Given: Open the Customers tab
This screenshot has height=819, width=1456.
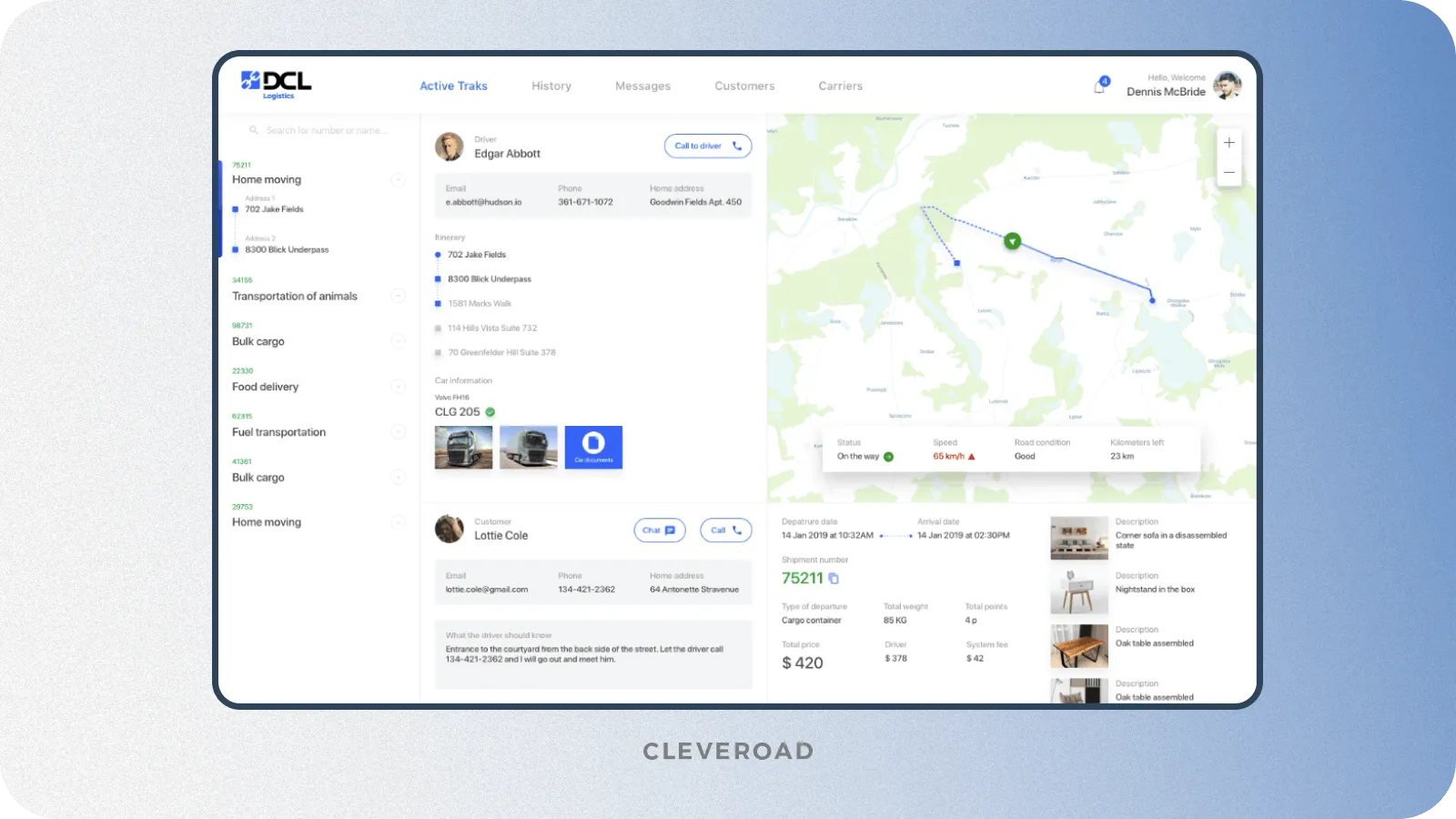Looking at the screenshot, I should pos(744,86).
